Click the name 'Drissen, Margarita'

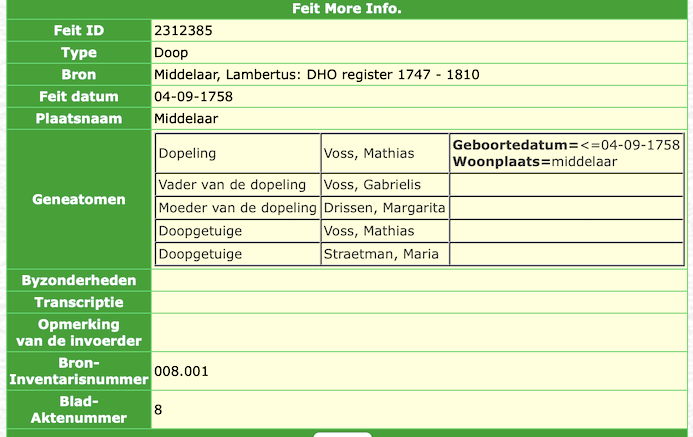click(382, 208)
